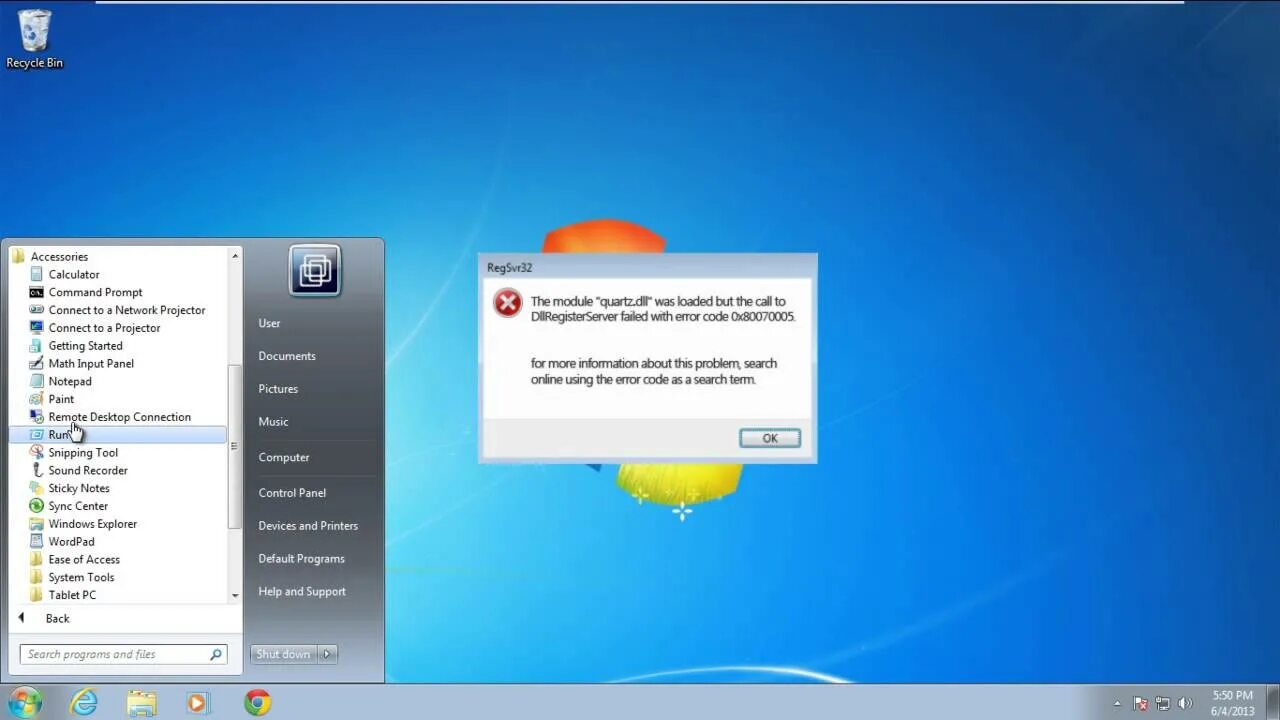Open Internet Explorer from the taskbar
Screen dimensions: 1280x720
point(84,703)
